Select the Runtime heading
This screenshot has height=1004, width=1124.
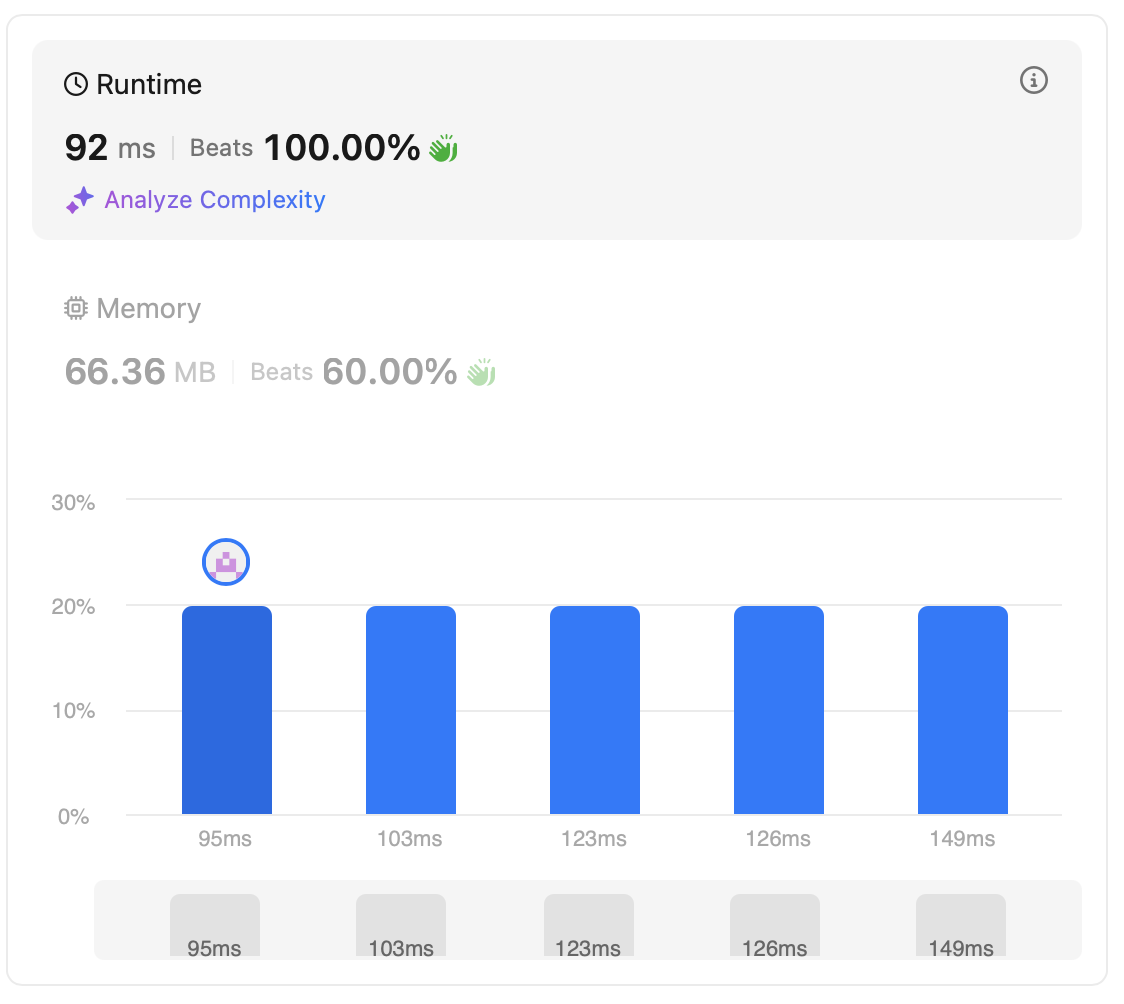(x=148, y=85)
